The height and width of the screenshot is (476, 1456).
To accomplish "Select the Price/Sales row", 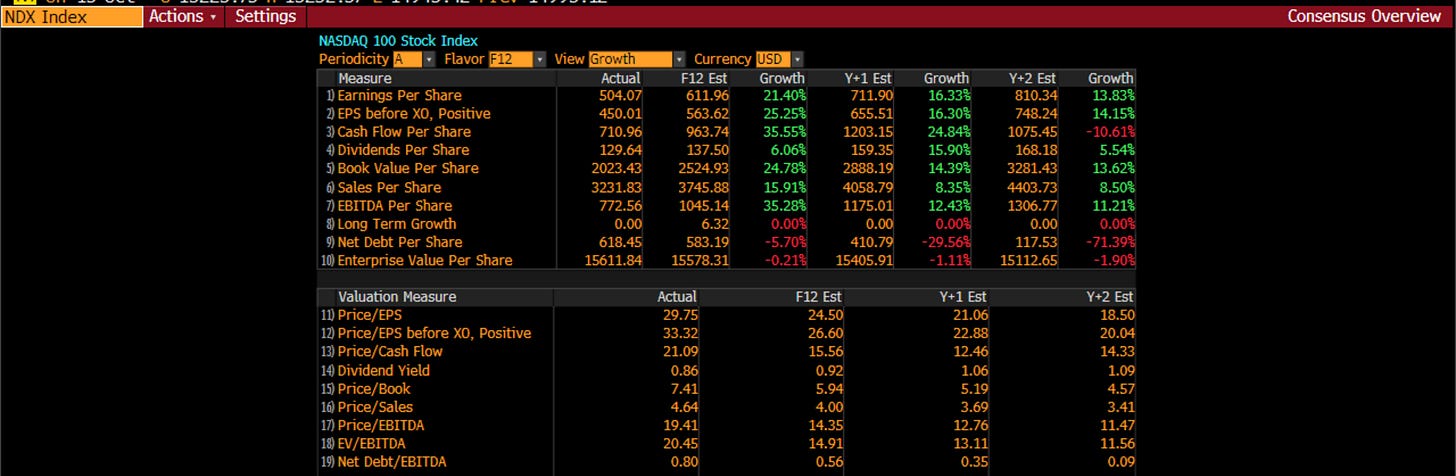I will coord(726,407).
